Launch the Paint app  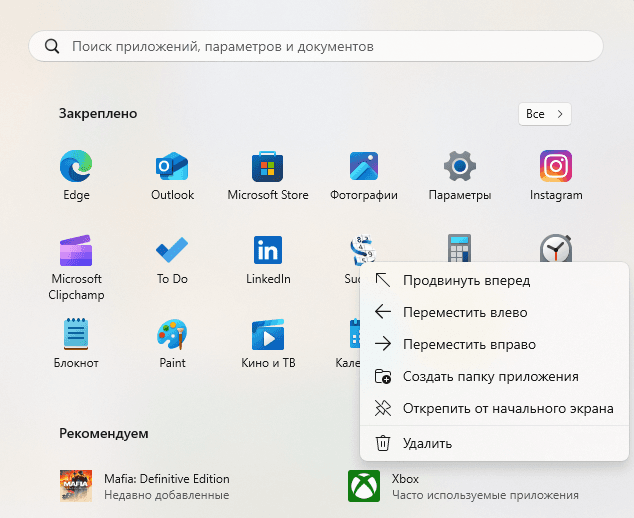[172, 334]
